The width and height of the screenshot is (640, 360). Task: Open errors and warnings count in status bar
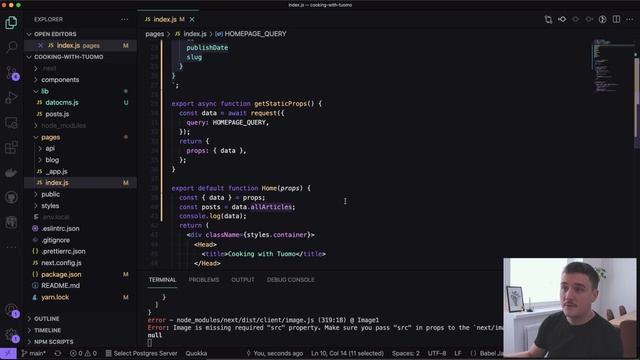coord(83,353)
